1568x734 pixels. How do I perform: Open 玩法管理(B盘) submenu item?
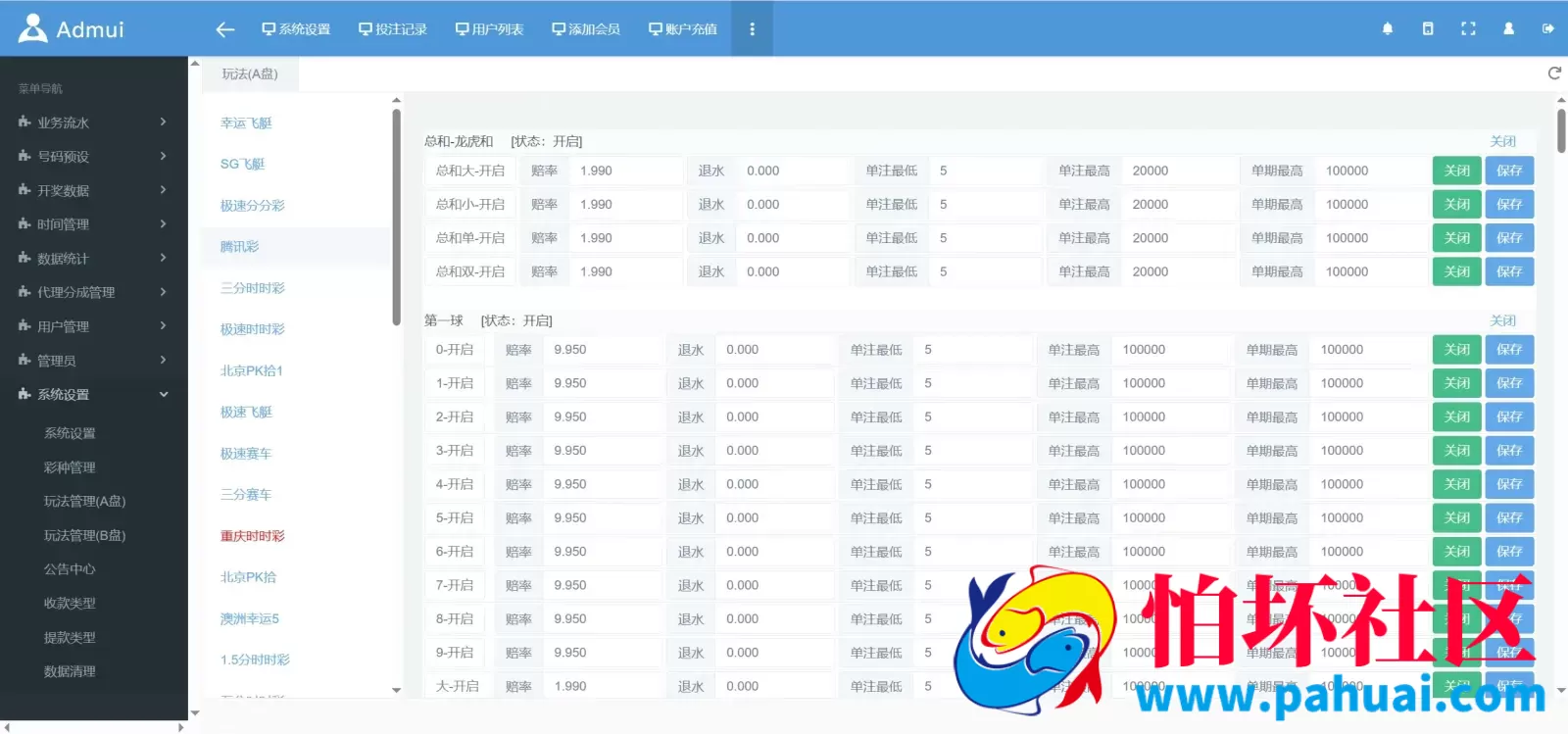tap(84, 535)
